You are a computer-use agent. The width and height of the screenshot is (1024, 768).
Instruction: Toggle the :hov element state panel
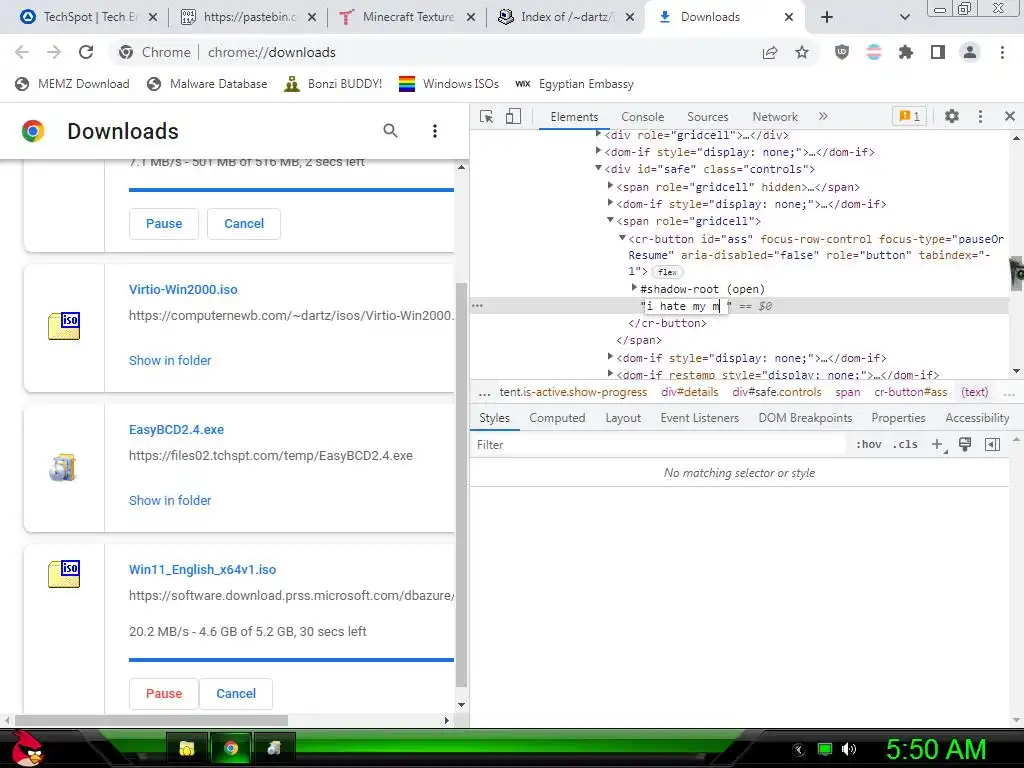[x=869, y=445]
